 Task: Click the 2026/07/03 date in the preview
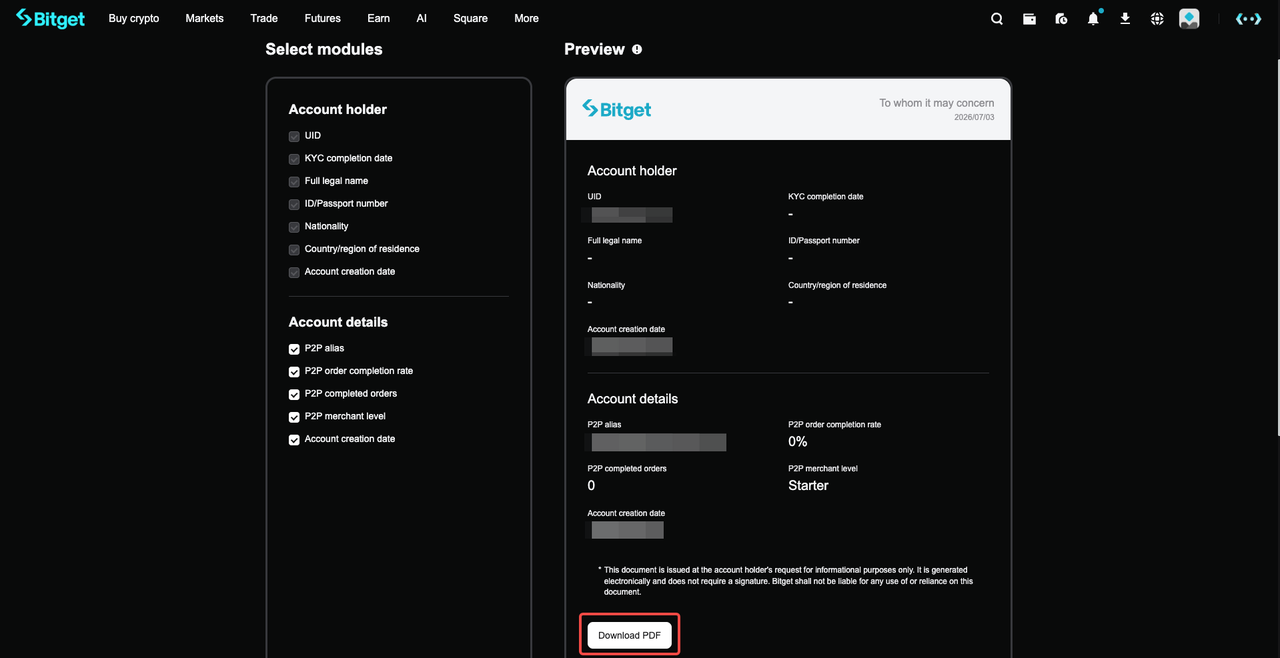974,118
